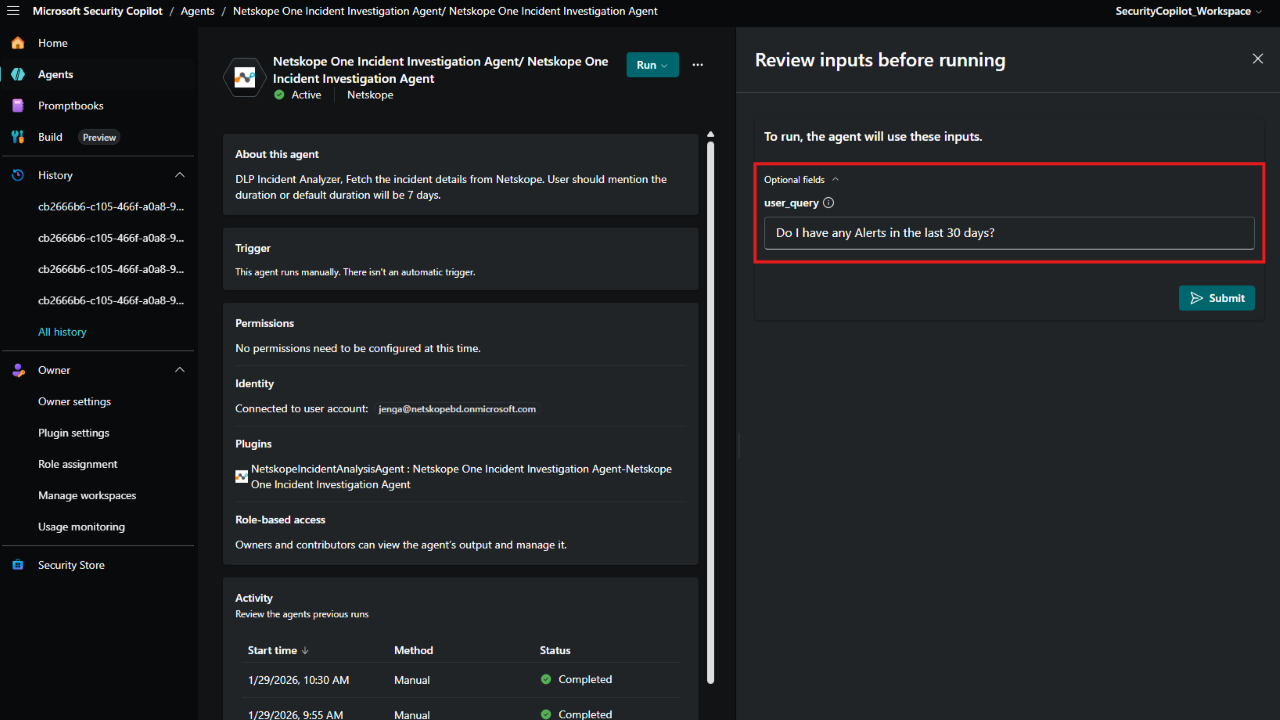Select the 1/29/2026, 10:30 AM run

click(x=298, y=680)
